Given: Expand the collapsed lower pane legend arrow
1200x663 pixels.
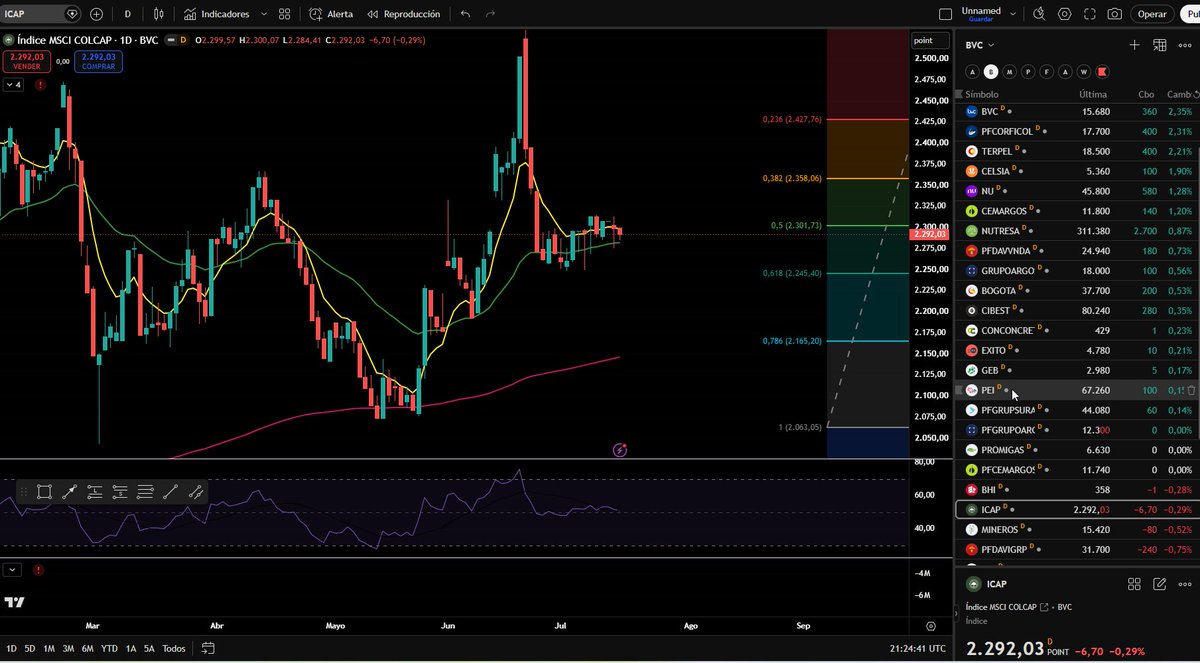Looking at the screenshot, I should (12, 570).
